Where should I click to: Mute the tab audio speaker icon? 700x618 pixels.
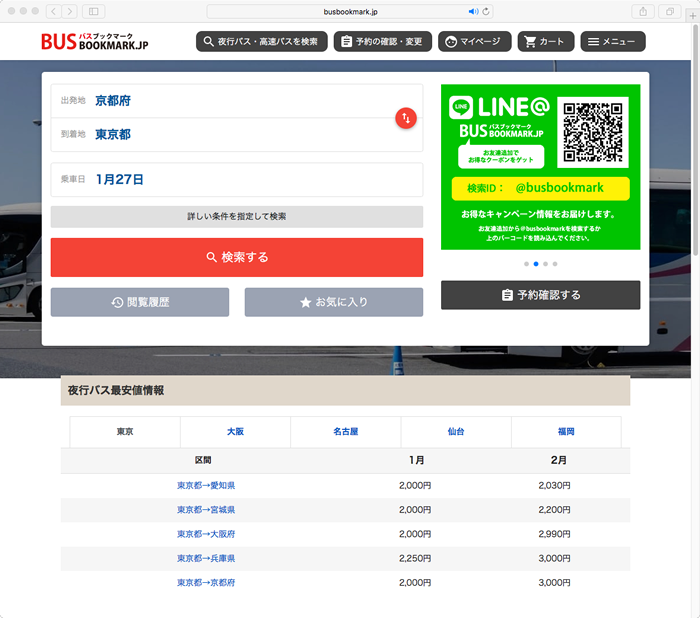[x=473, y=12]
